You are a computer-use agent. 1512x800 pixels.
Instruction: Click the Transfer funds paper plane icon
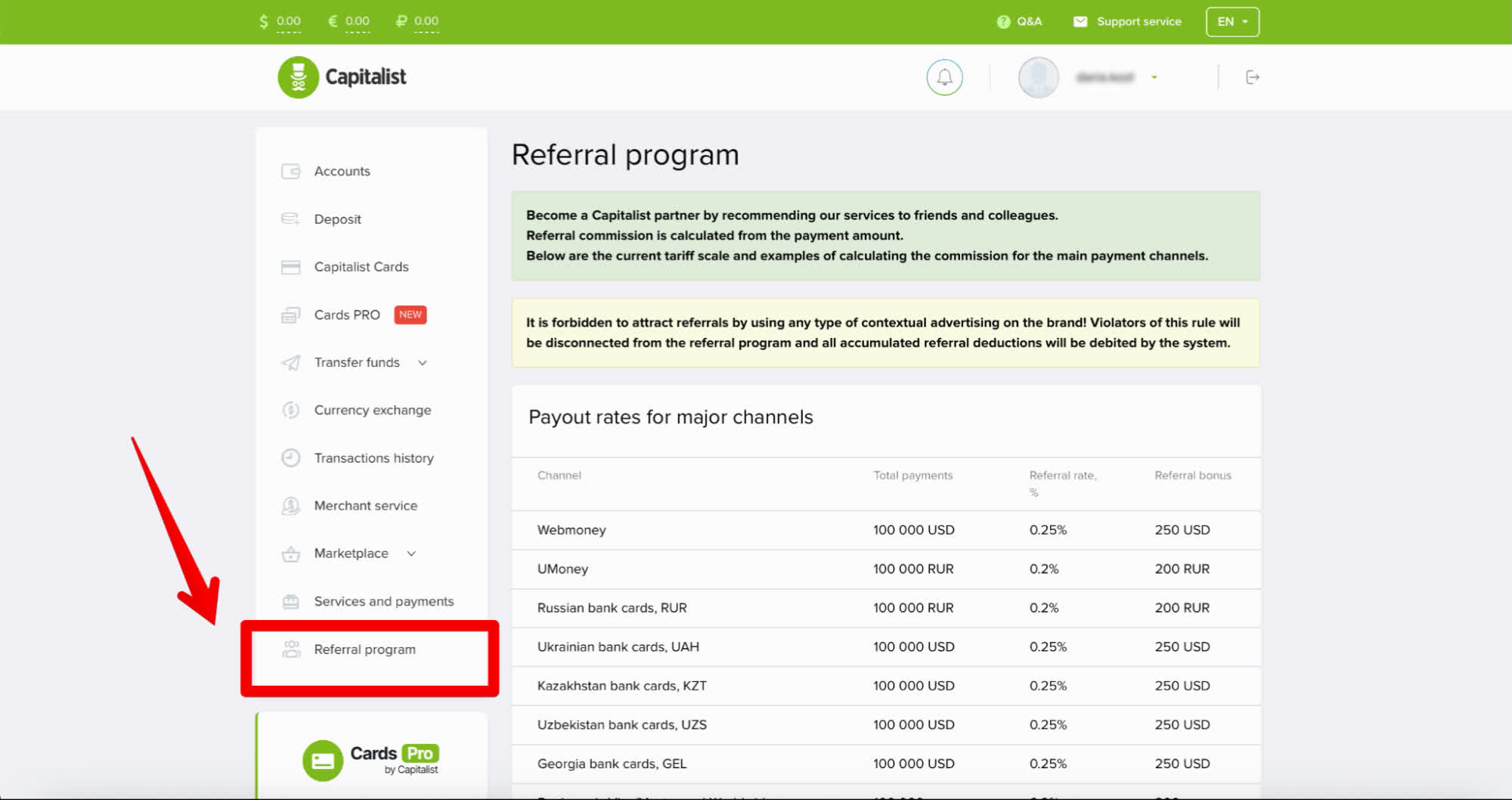(291, 362)
